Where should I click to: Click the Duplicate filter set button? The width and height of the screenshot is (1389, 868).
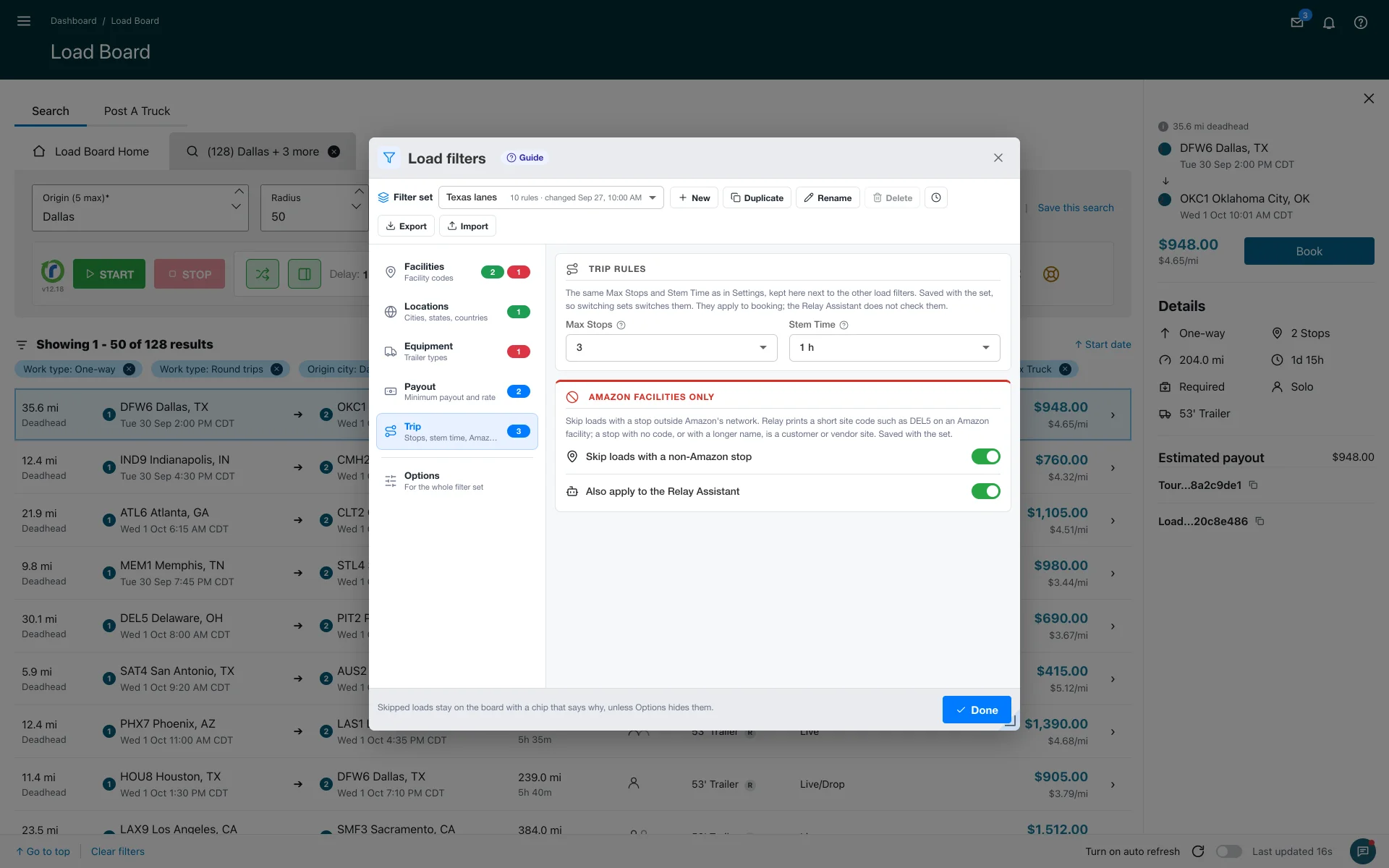click(757, 197)
